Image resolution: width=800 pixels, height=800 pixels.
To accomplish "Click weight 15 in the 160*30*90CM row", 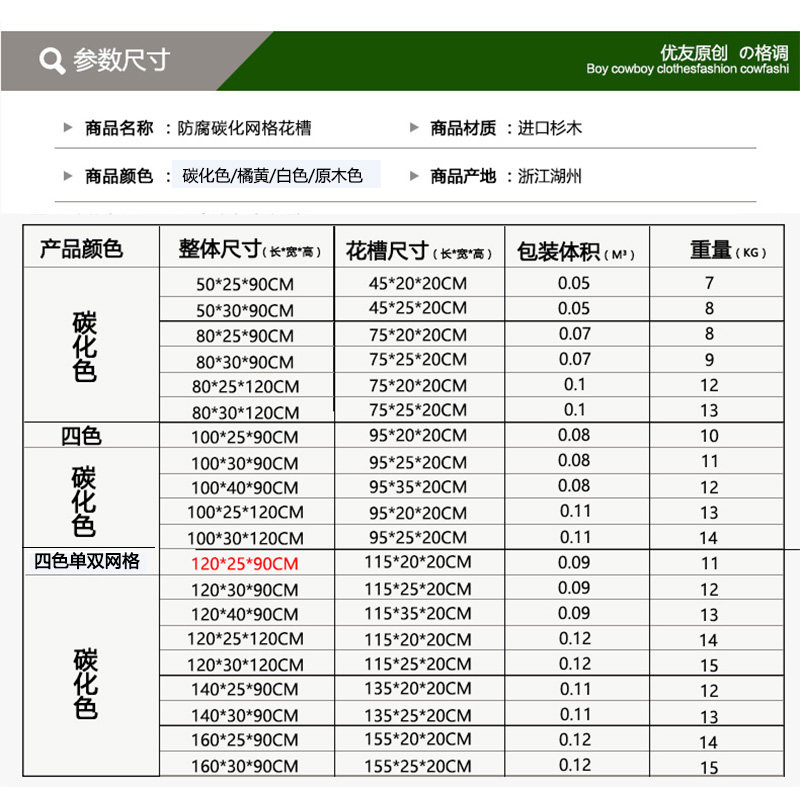I will (709, 767).
